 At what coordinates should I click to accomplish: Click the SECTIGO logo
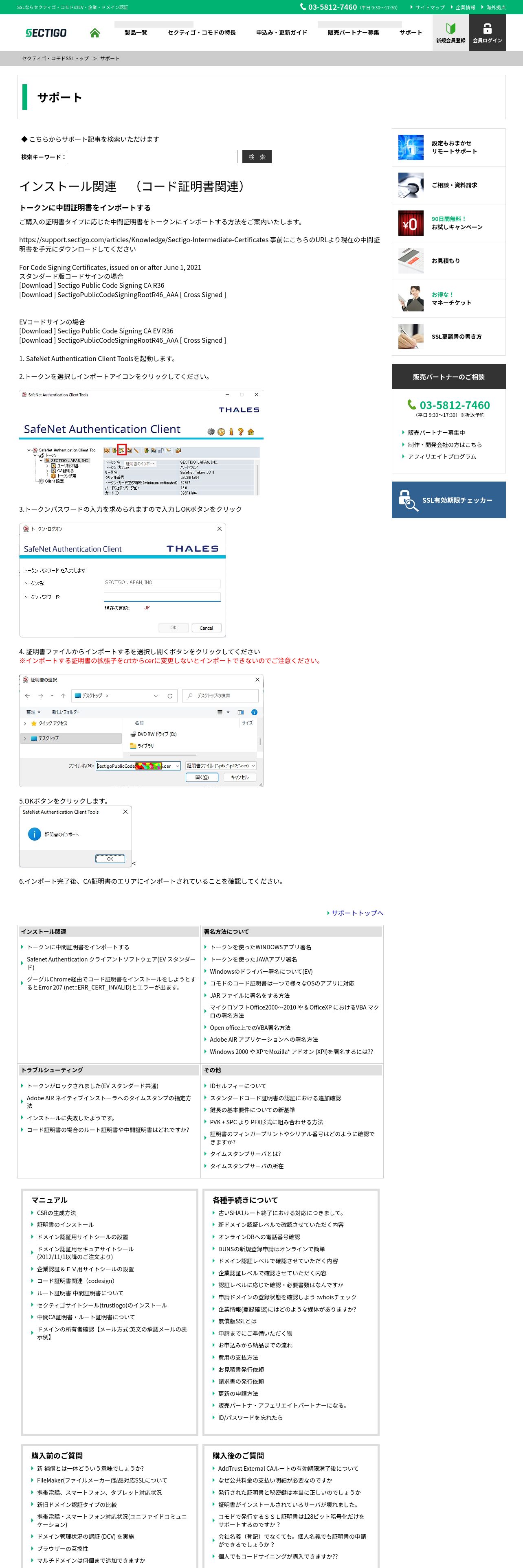[46, 33]
